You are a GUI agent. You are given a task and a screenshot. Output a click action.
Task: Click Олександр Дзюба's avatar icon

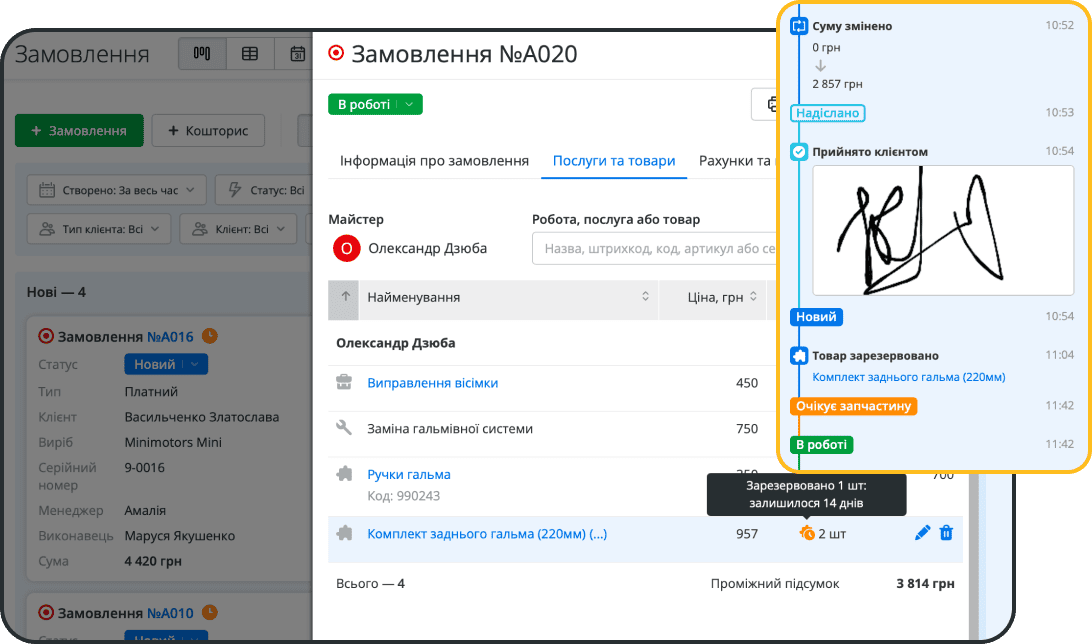(x=345, y=248)
